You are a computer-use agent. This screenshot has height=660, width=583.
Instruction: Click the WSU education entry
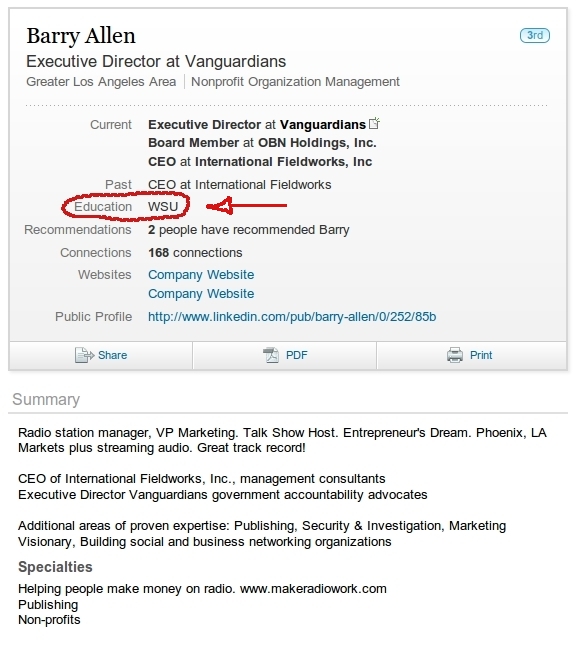163,207
